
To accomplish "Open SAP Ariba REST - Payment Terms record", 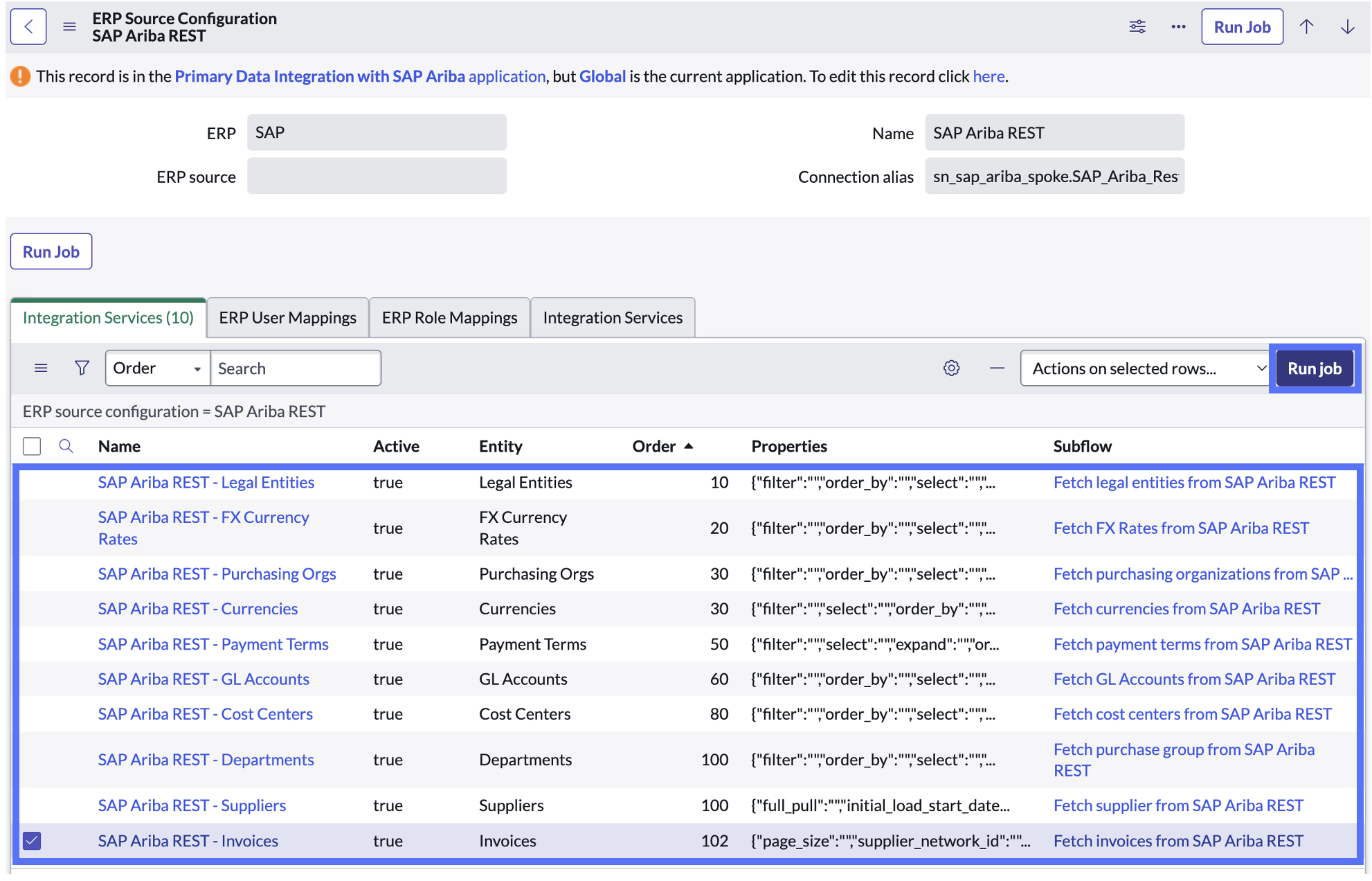I will pos(213,644).
